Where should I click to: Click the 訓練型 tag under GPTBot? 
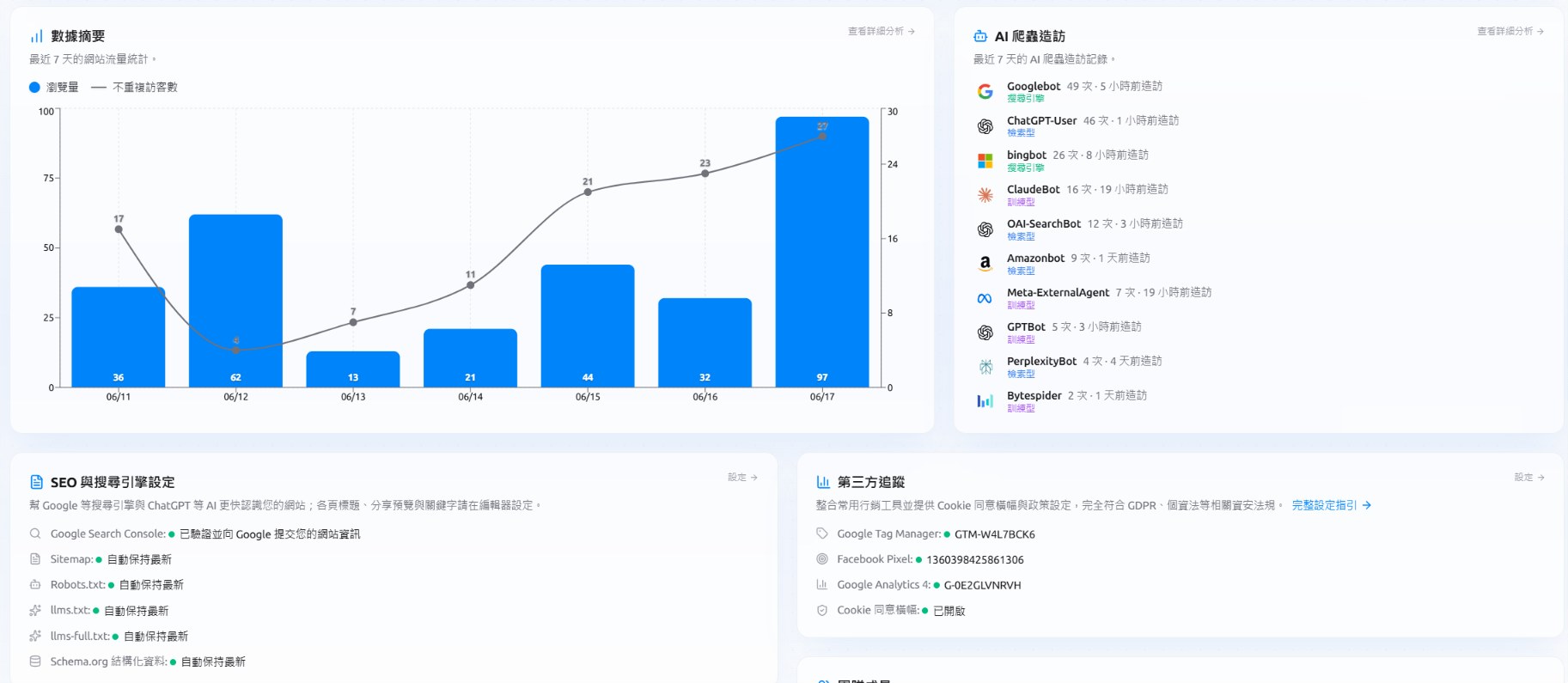(1021, 339)
